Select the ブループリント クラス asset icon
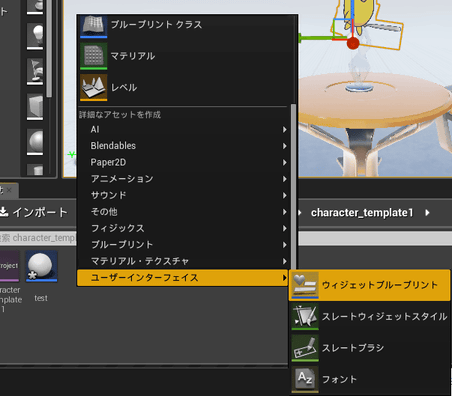The width and height of the screenshot is (452, 396). click(94, 26)
